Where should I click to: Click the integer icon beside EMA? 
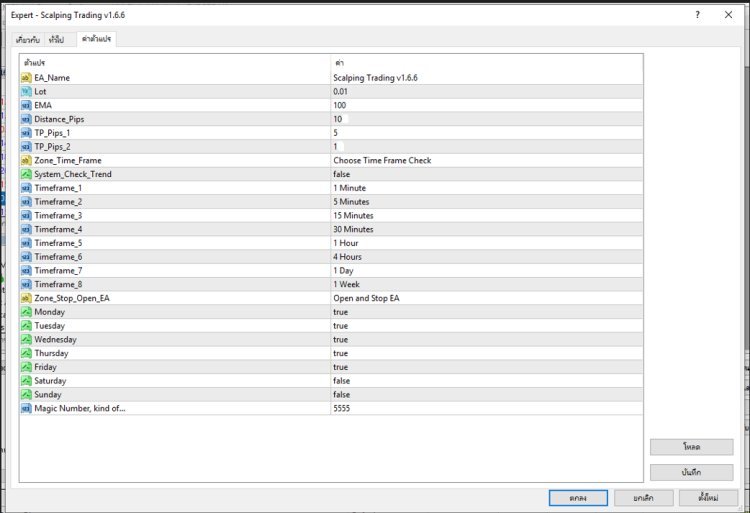pyautogui.click(x=26, y=105)
